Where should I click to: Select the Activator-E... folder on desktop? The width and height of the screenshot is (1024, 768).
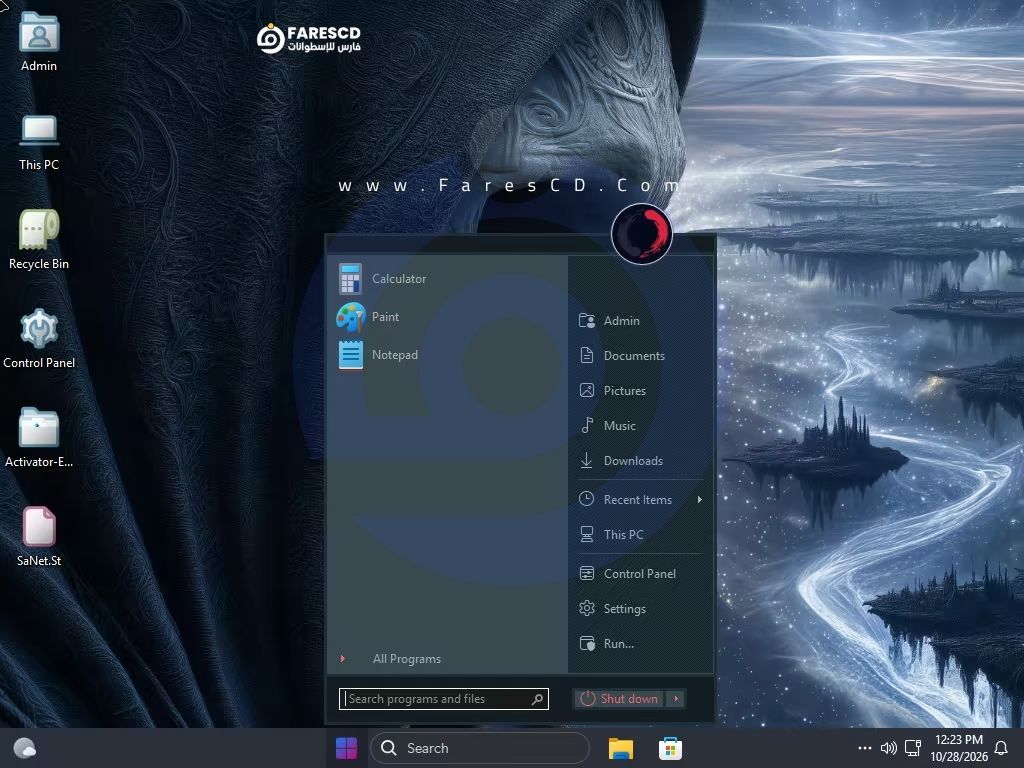[x=39, y=438]
